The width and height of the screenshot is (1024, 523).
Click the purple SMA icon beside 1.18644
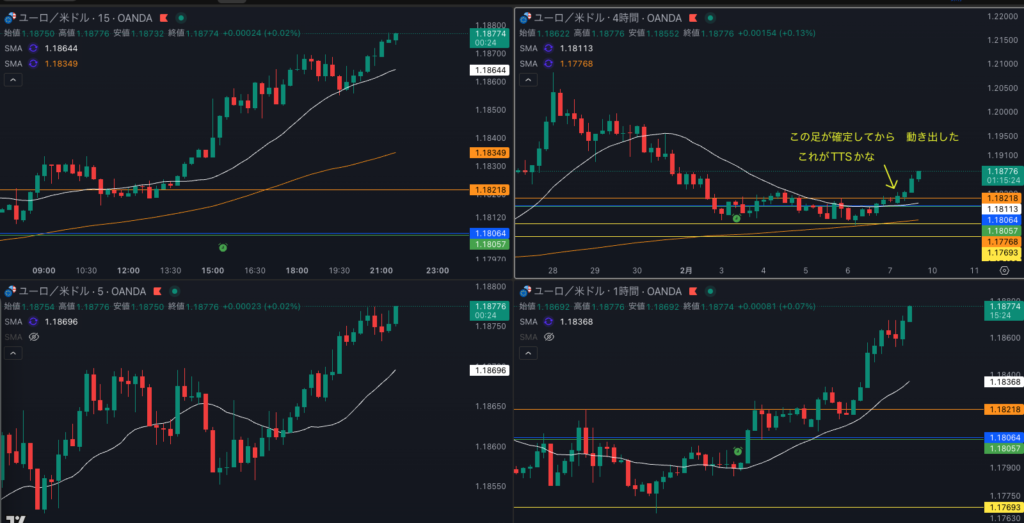click(35, 47)
